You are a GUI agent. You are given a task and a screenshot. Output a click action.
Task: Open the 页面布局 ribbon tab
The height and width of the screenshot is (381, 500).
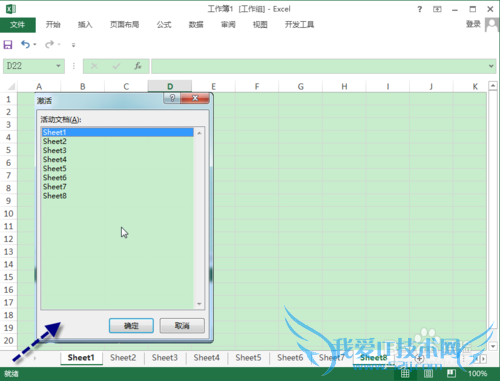pyautogui.click(x=124, y=24)
